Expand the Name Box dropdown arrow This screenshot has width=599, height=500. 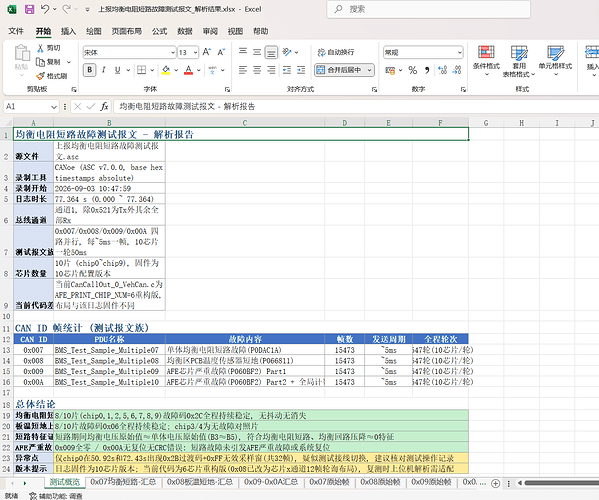coord(54,107)
